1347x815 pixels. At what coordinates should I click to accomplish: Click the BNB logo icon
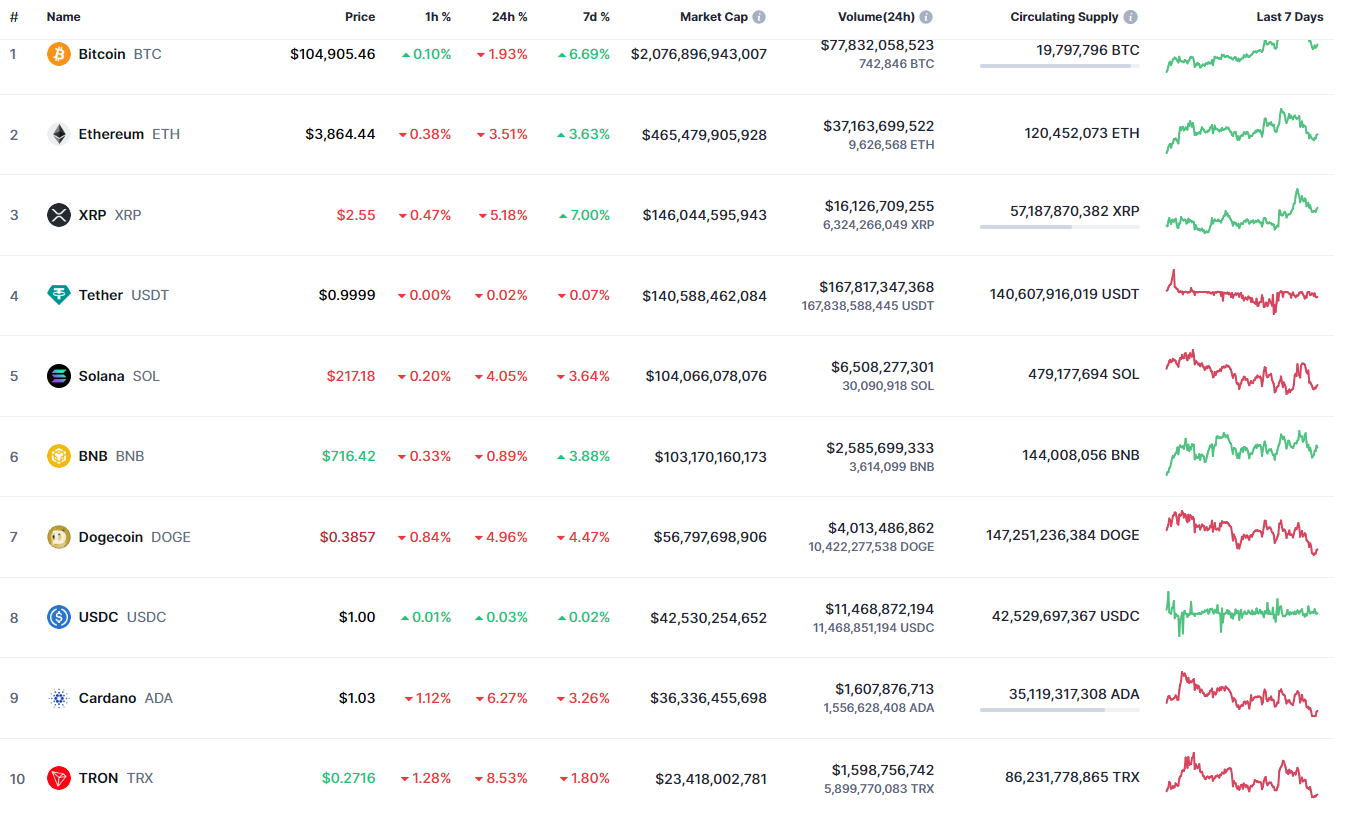coord(59,456)
